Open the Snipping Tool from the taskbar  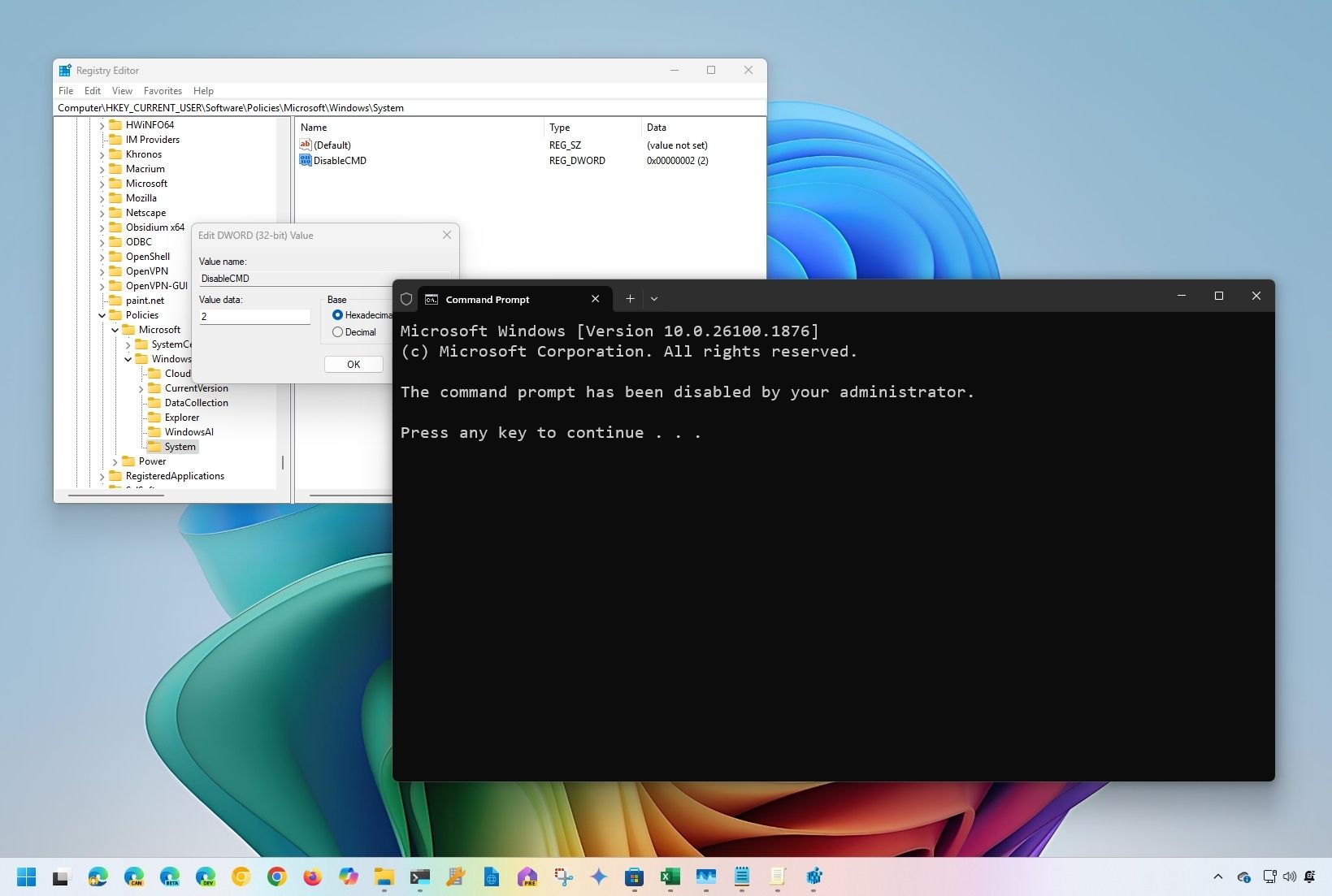point(563,877)
